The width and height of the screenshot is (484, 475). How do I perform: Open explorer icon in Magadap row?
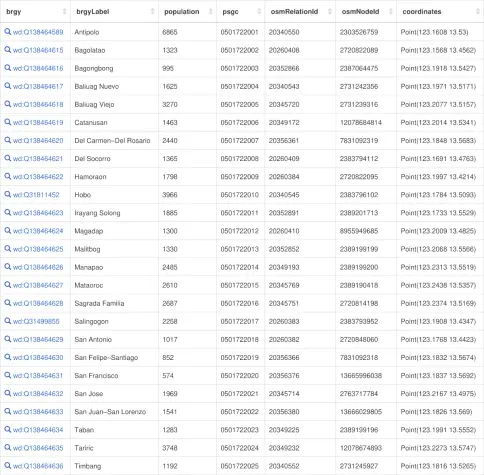pos(7,230)
